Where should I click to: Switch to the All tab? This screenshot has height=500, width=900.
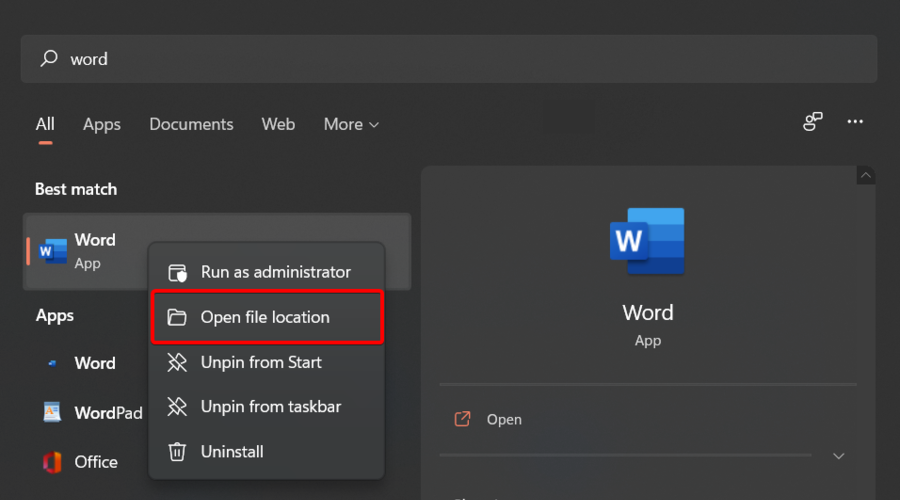(x=45, y=124)
